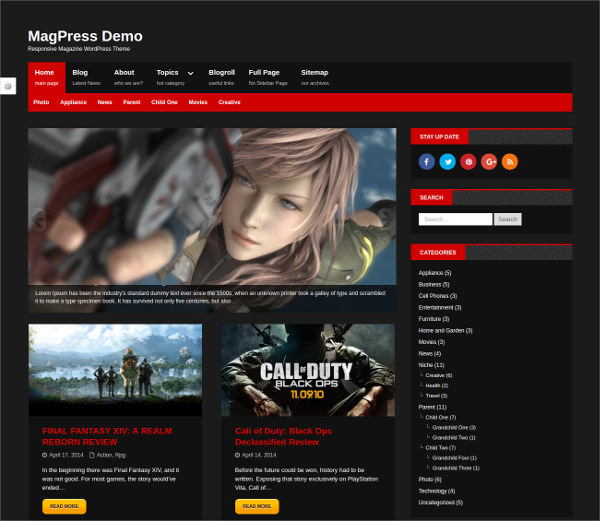Expand the Topics menu chevron
This screenshot has width=600, height=521.
tap(190, 73)
